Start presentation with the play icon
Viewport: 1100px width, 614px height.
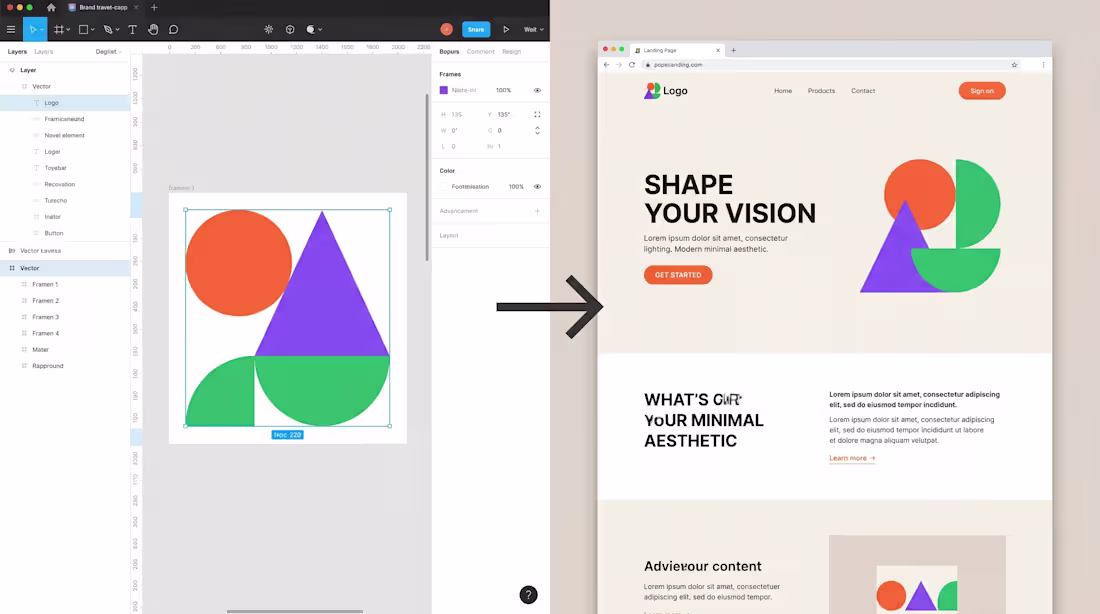coord(506,29)
